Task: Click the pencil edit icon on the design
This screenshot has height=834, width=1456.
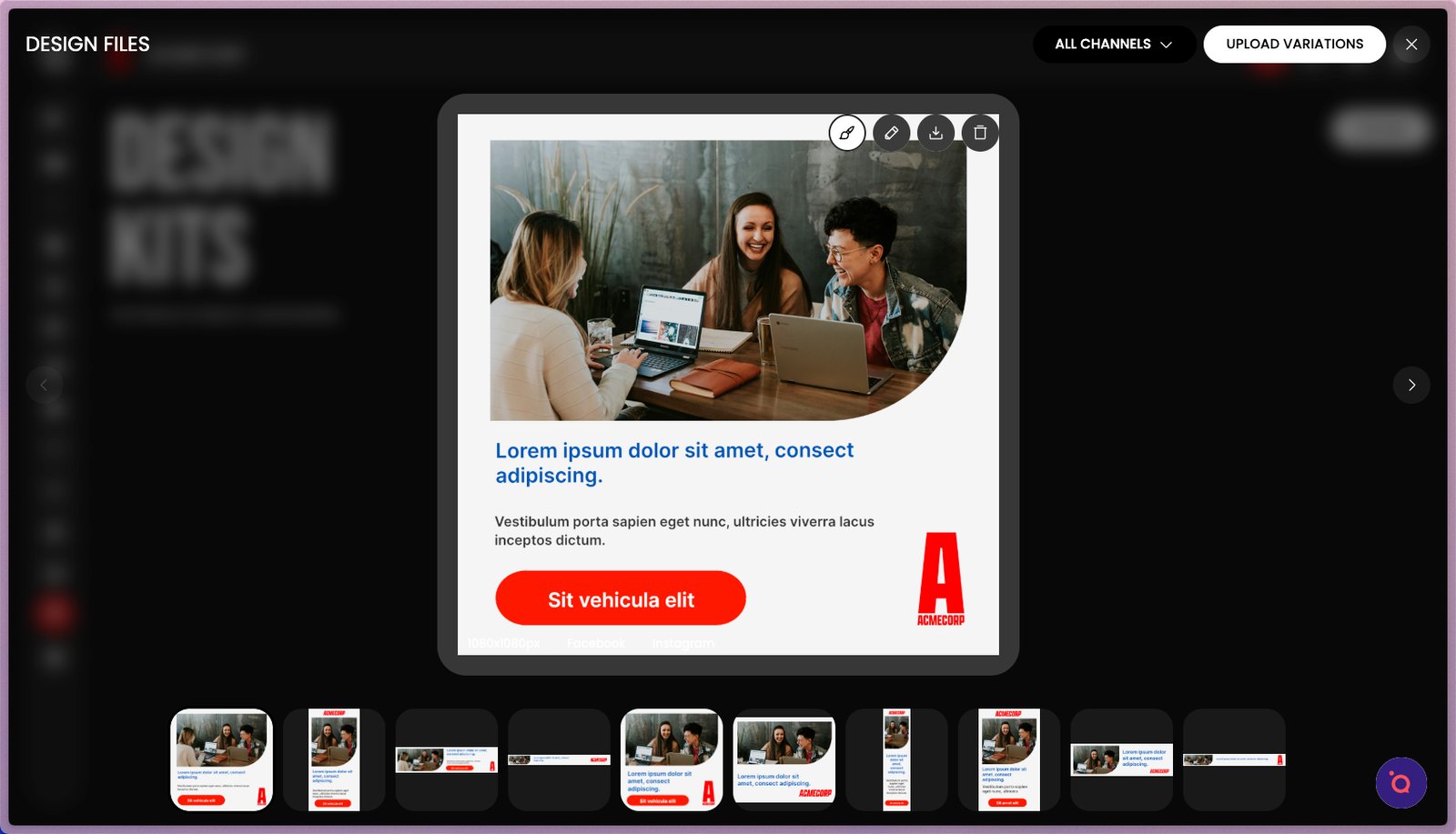Action: [x=891, y=133]
